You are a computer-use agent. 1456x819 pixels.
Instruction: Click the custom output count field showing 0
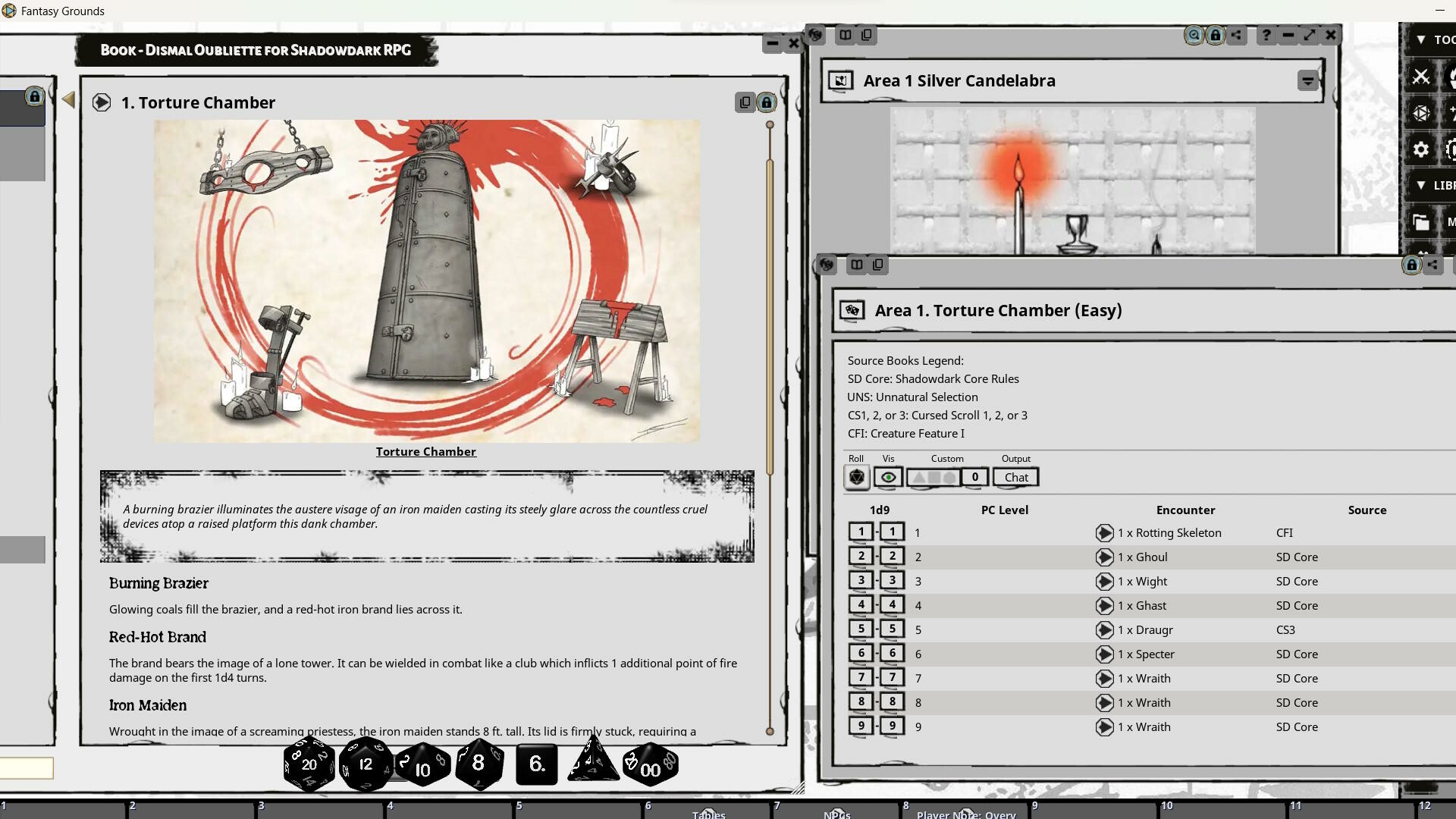coord(974,477)
